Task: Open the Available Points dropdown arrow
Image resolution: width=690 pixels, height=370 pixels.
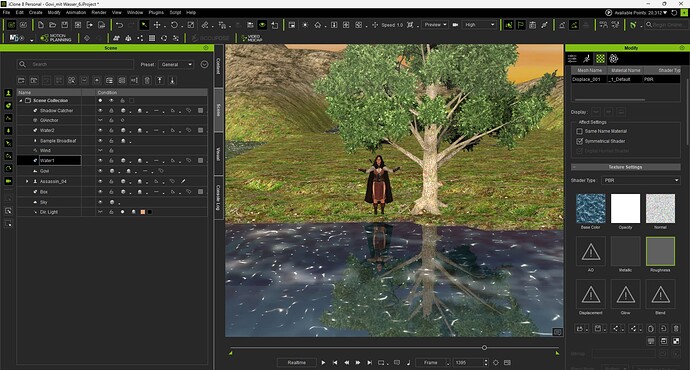Action: pos(665,13)
